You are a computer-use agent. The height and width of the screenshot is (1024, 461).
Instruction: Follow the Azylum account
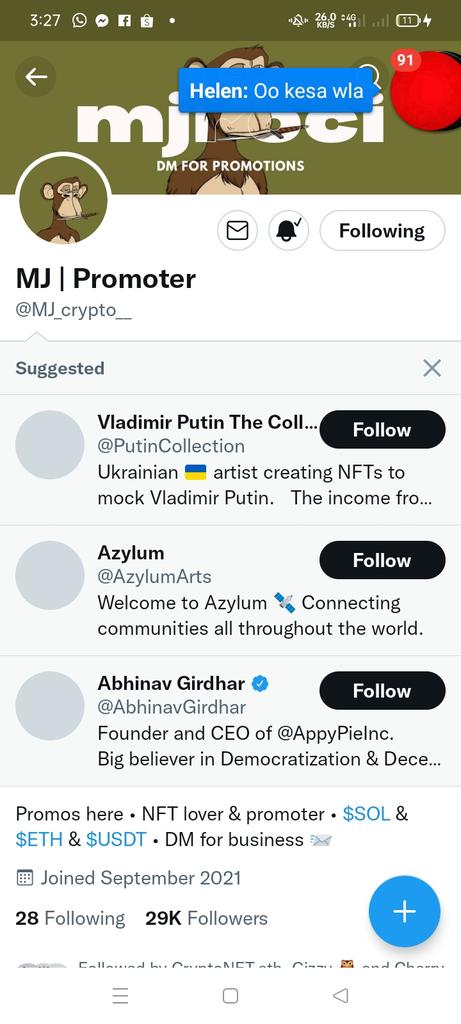[x=382, y=560]
